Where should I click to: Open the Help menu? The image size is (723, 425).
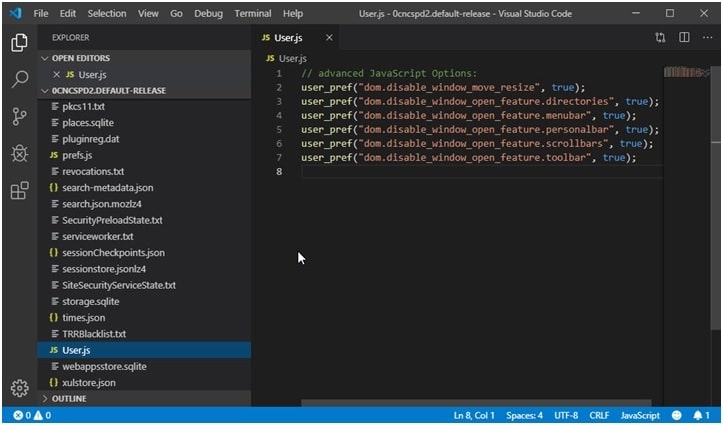click(x=293, y=13)
